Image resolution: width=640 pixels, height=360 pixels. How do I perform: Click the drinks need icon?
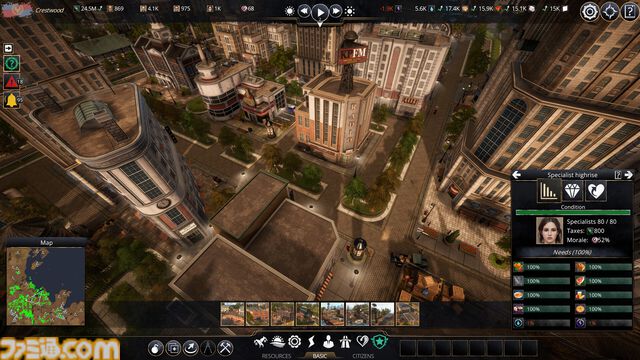(x=580, y=295)
